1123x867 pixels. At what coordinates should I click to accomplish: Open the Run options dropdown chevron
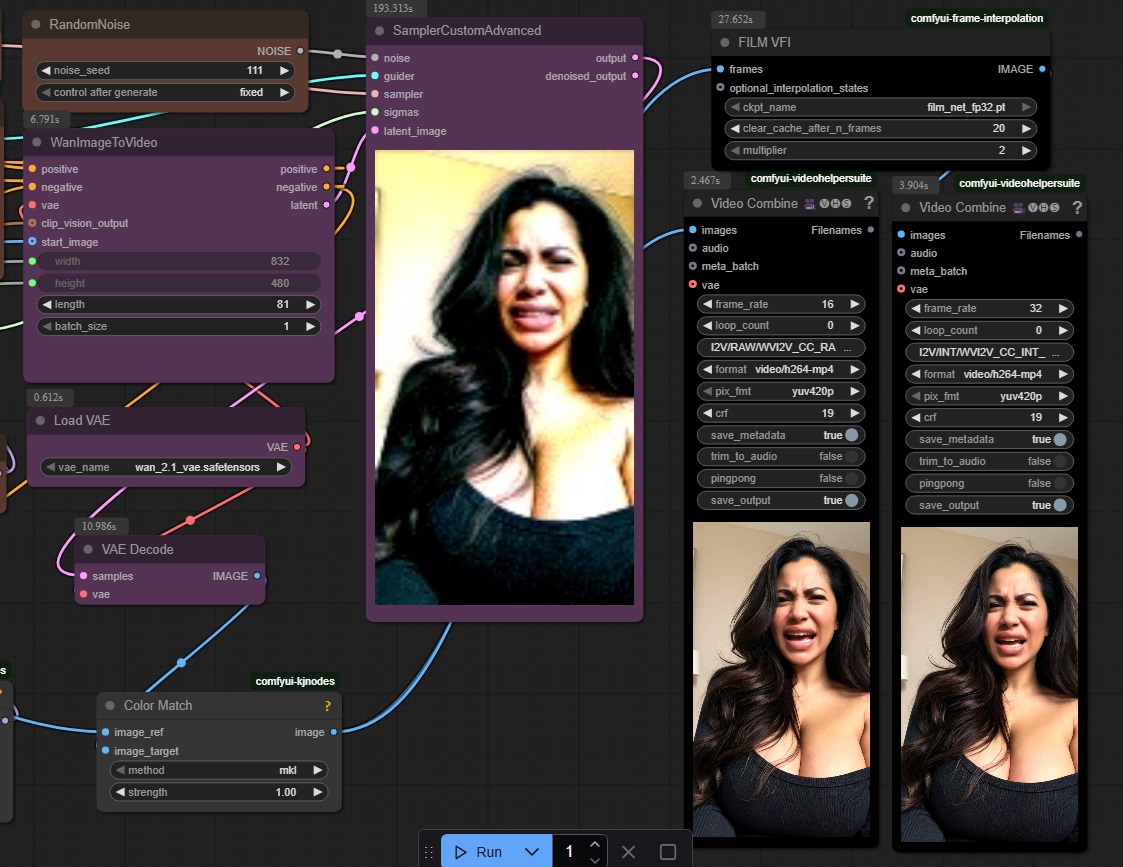coord(531,852)
